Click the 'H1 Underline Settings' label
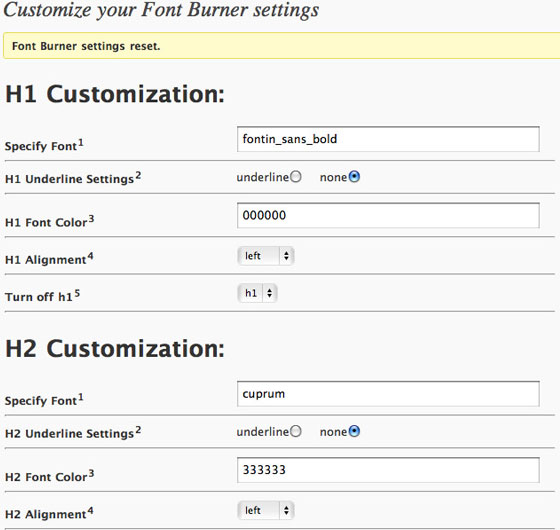 [x=73, y=178]
